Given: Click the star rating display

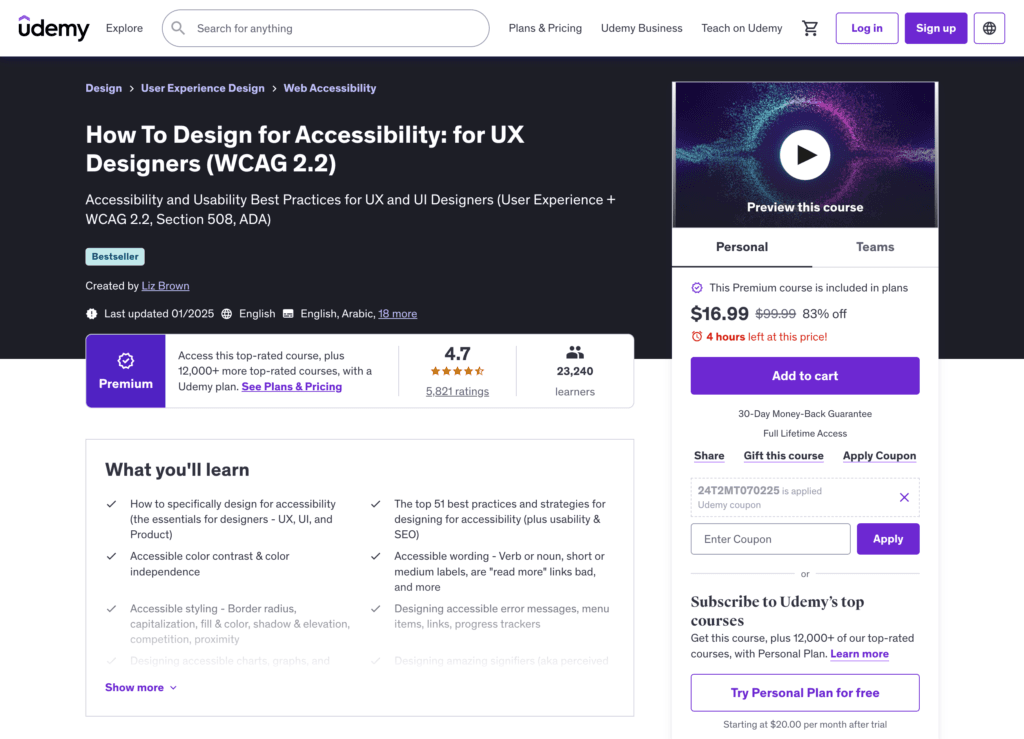Looking at the screenshot, I should [x=457, y=371].
